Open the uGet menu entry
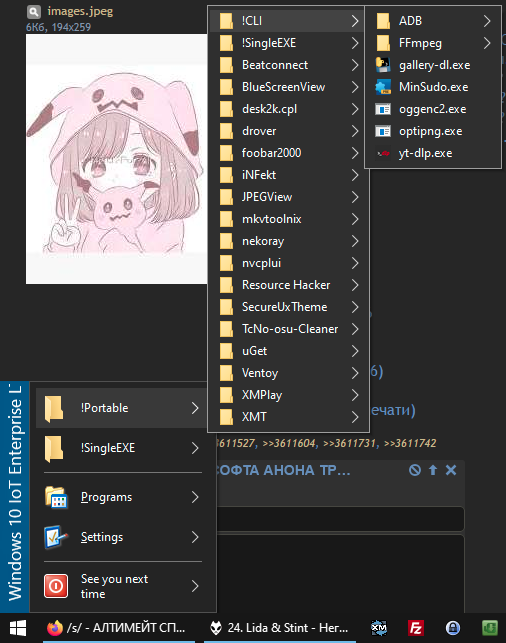 [289, 351]
